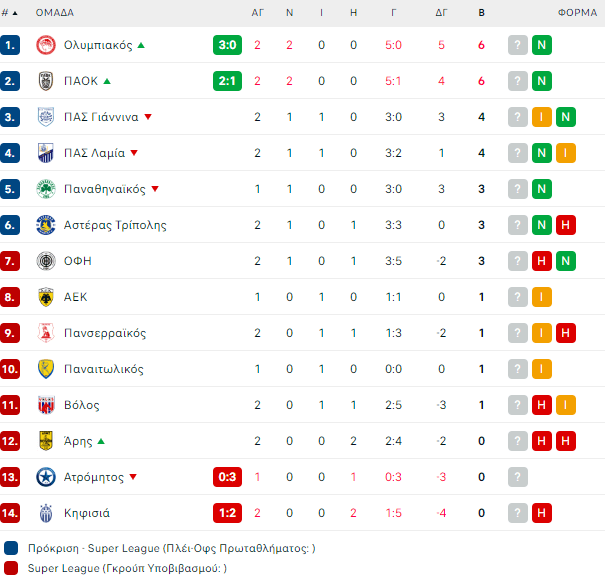Click the AEK yellow eagle crest
Image resolution: width=605 pixels, height=584 pixels.
coord(45,297)
